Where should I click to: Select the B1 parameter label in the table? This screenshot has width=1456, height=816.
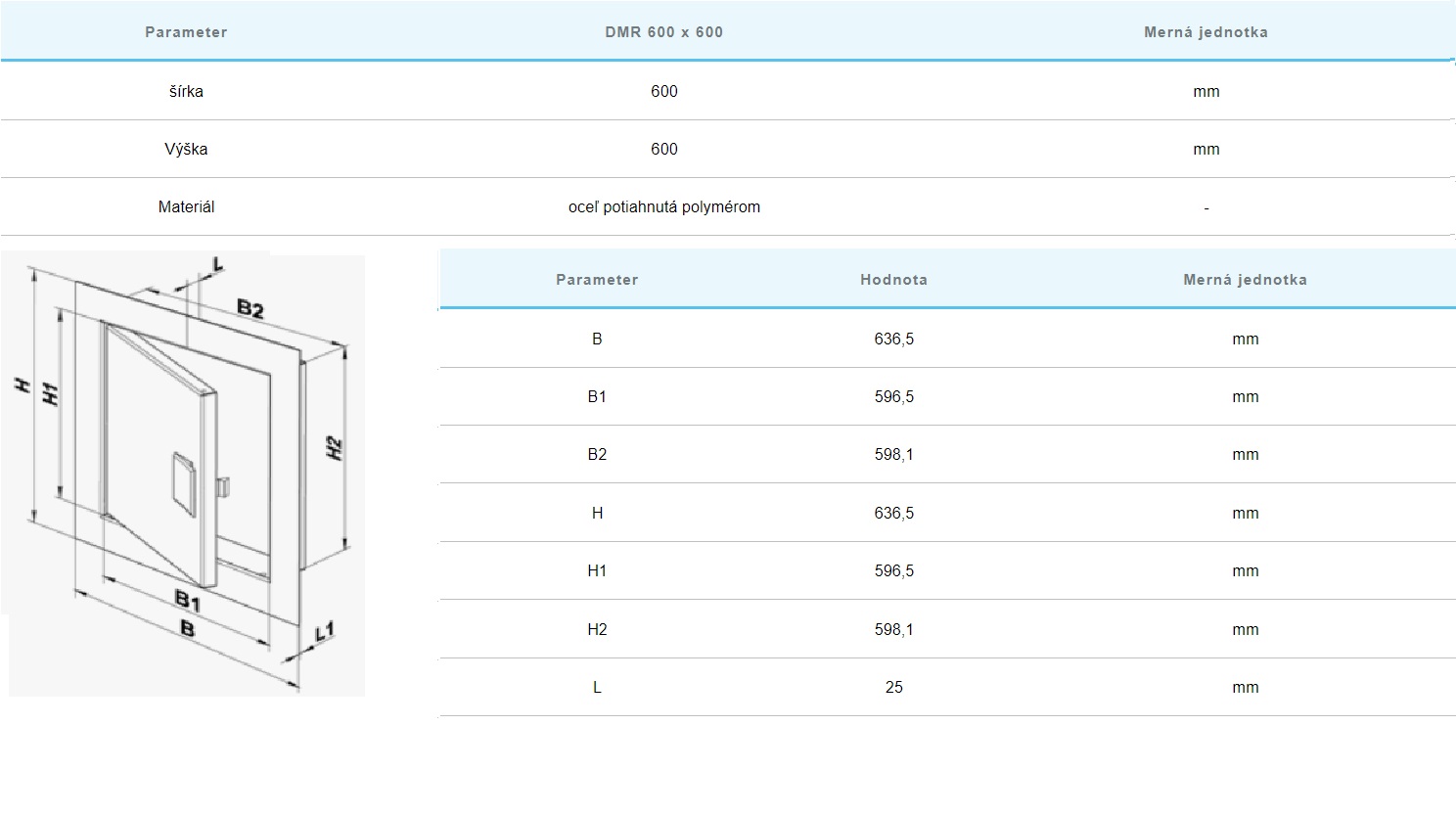597,396
